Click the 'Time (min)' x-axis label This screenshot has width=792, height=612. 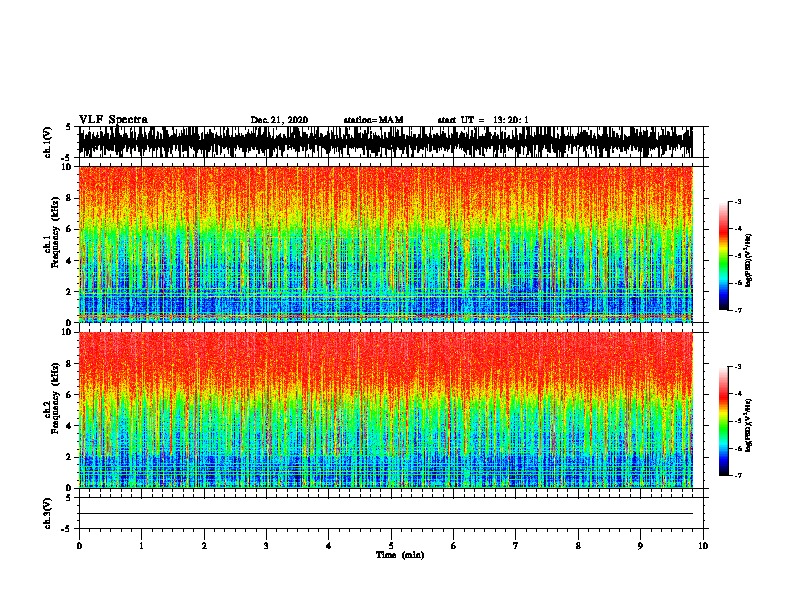400,555
